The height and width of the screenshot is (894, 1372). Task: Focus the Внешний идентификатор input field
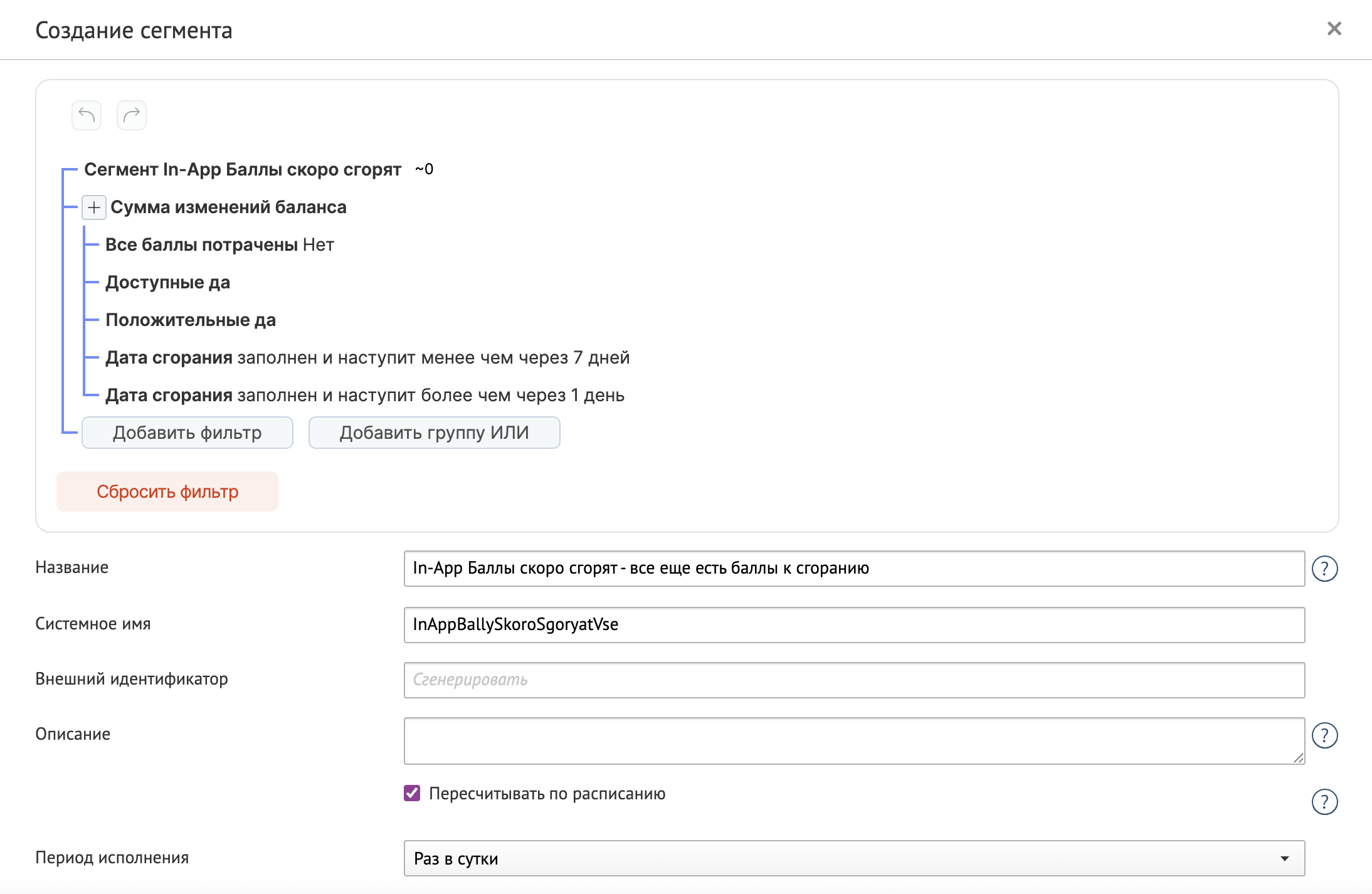pyautogui.click(x=855, y=680)
